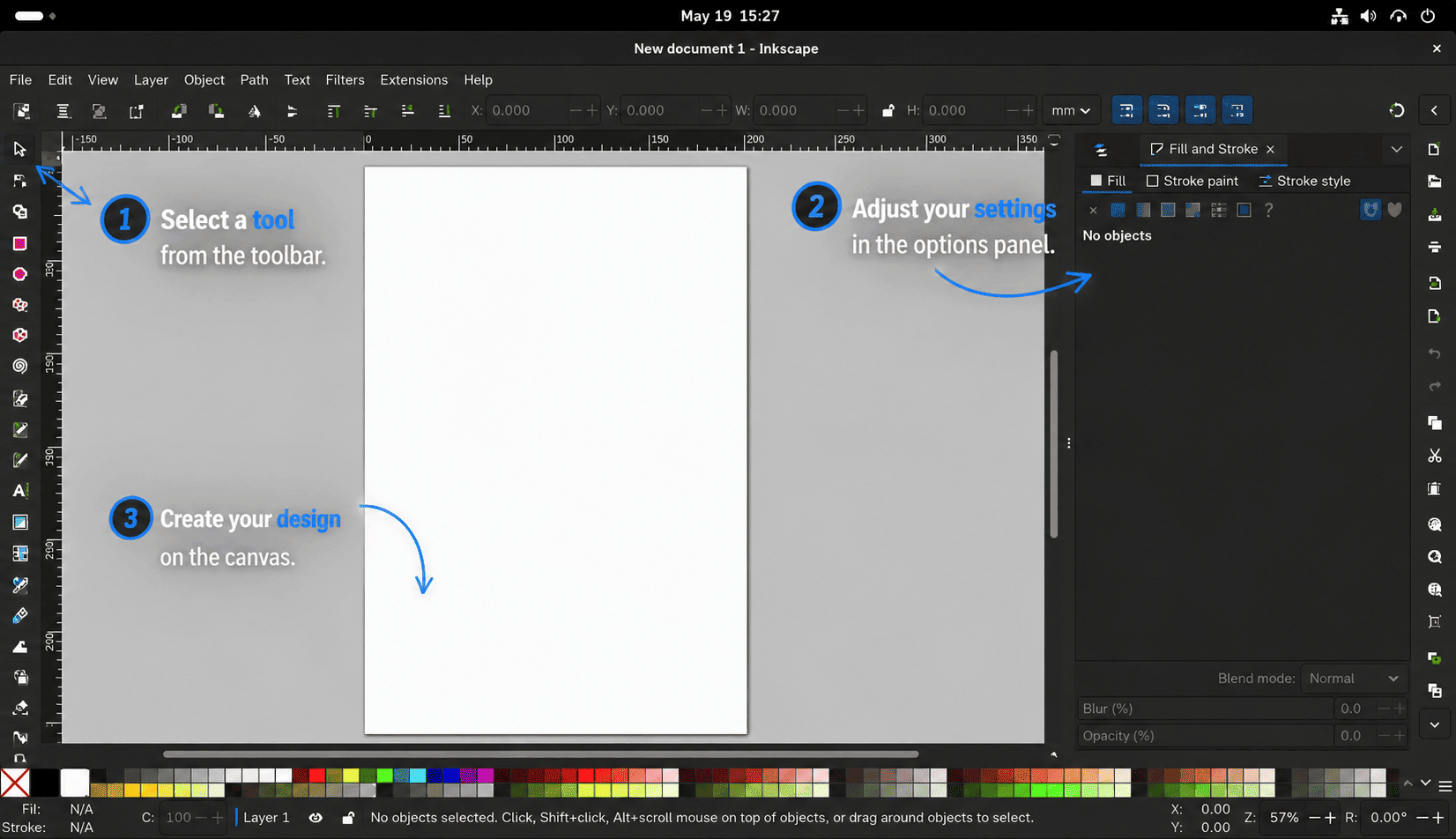Viewport: 1456px width, 839px height.
Task: Select flat color fill paint
Action: click(x=1118, y=210)
